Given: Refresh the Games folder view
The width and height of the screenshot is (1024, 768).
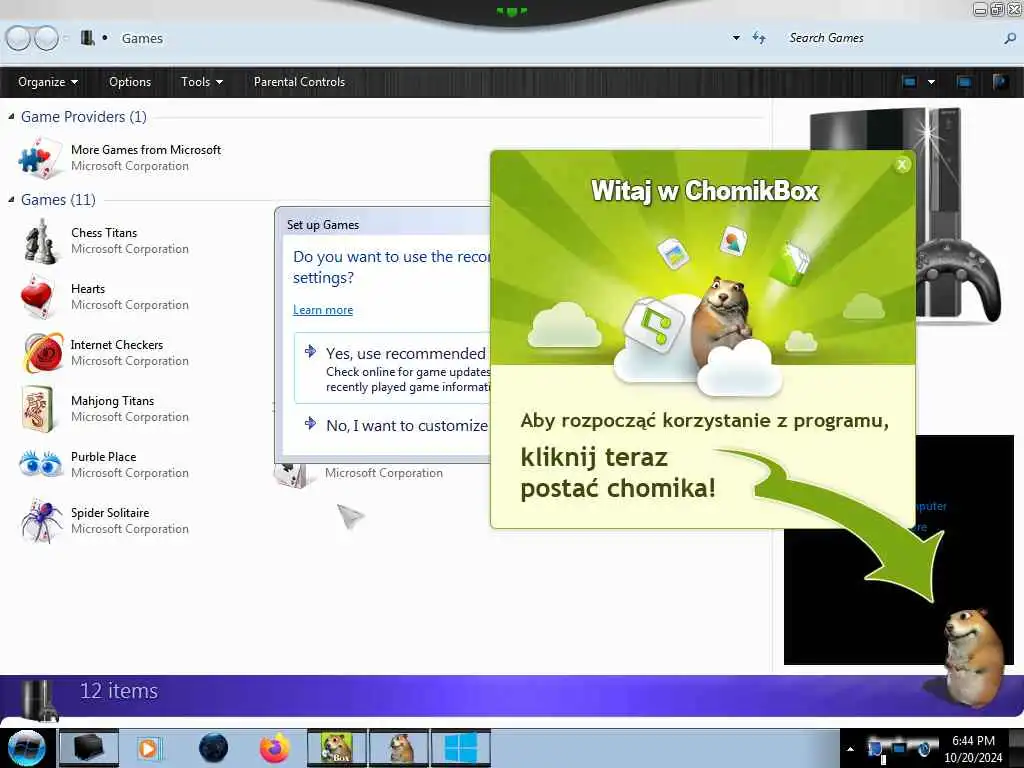Looking at the screenshot, I should pos(759,38).
